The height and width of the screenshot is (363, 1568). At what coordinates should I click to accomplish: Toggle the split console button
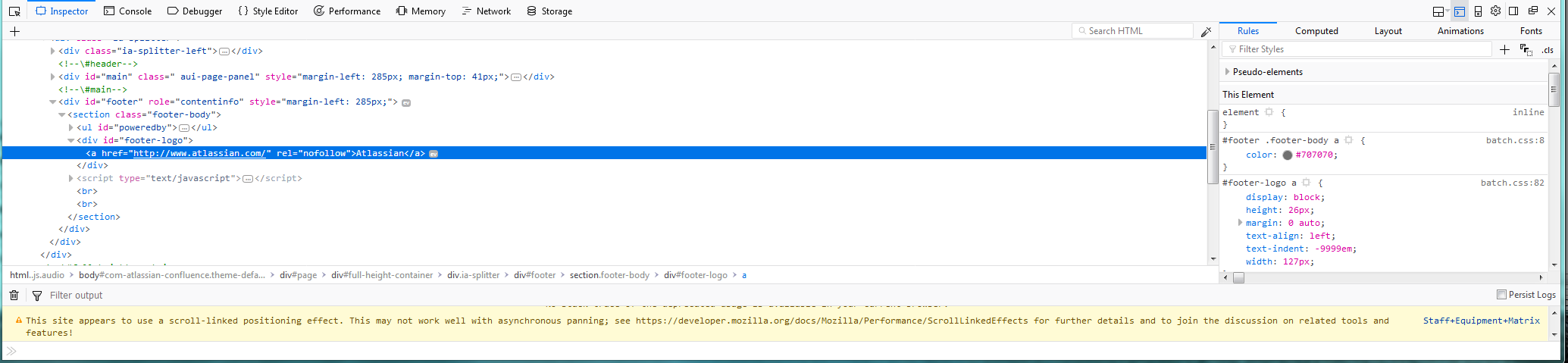point(1459,11)
